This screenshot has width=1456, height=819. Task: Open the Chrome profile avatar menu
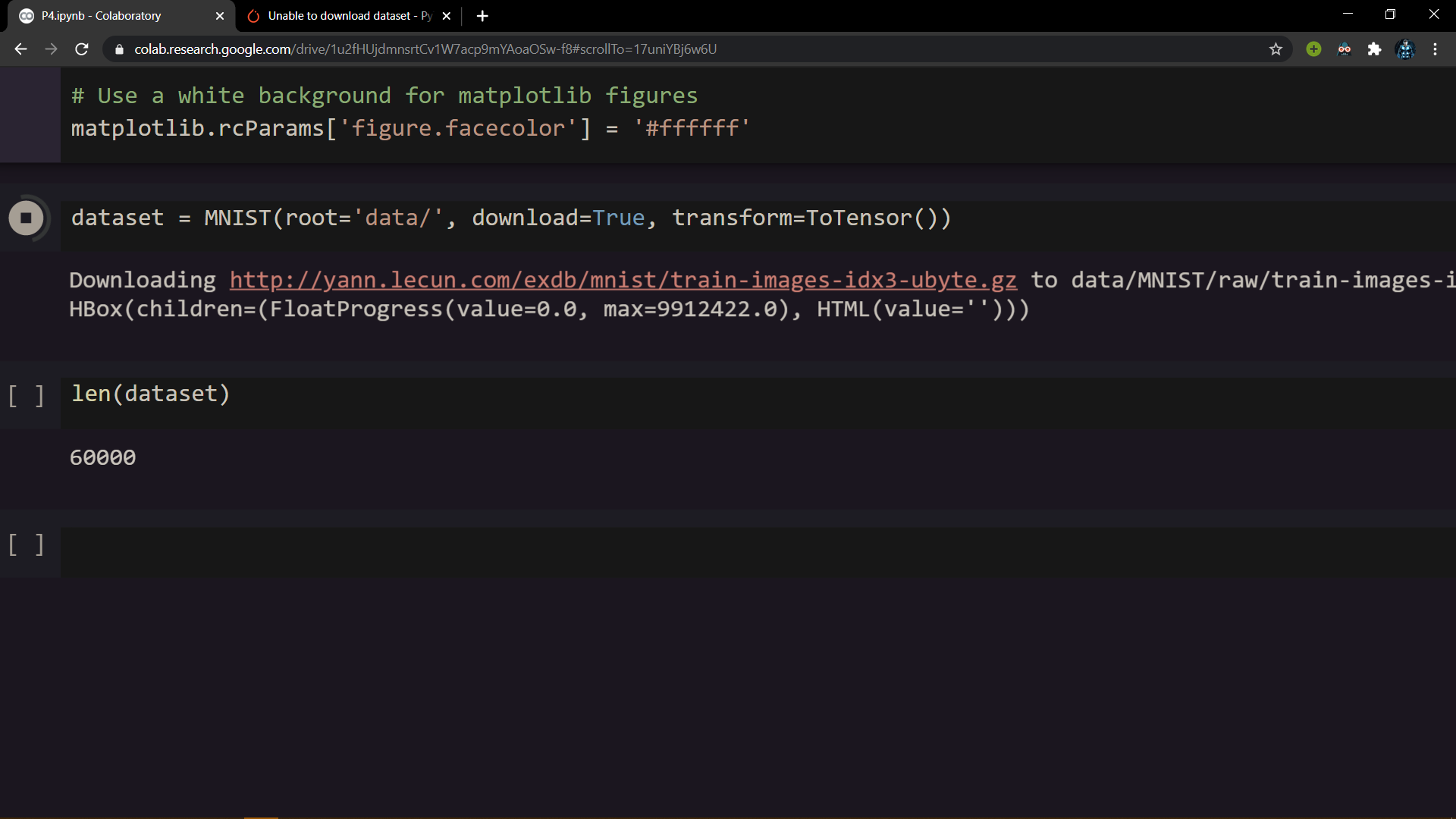pyautogui.click(x=1405, y=49)
